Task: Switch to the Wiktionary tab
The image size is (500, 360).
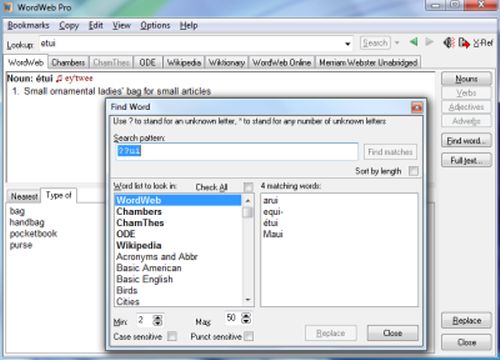Action: click(227, 62)
